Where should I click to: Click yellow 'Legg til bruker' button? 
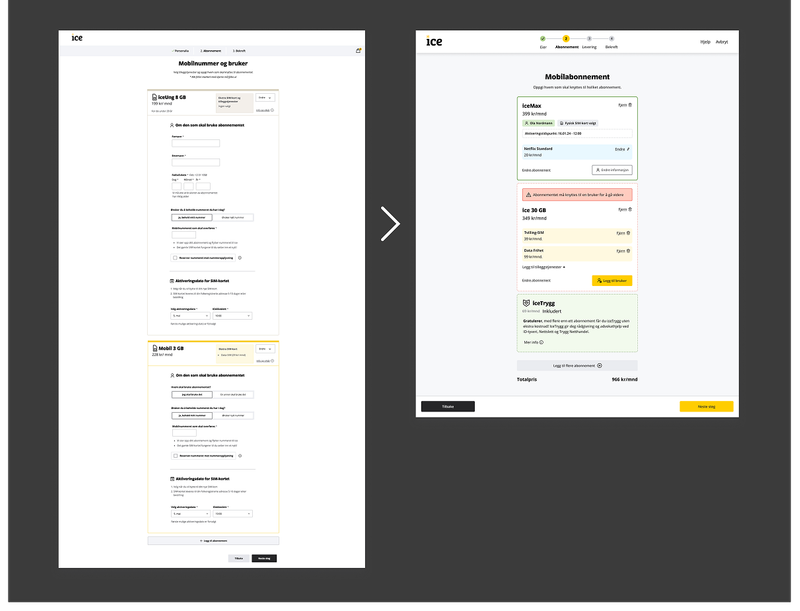(612, 281)
